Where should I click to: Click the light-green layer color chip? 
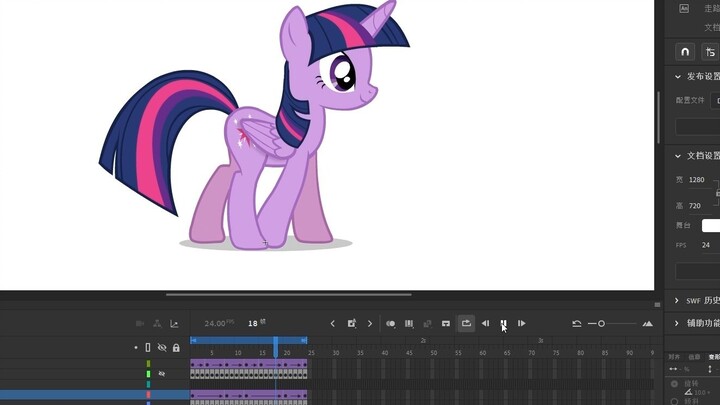coord(148,374)
